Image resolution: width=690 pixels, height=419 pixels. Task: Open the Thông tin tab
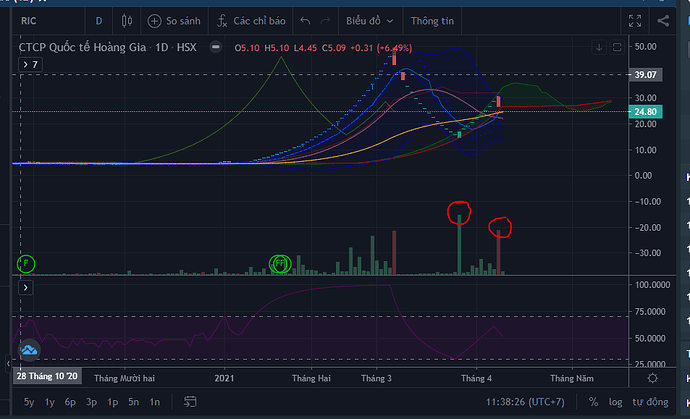click(431, 20)
